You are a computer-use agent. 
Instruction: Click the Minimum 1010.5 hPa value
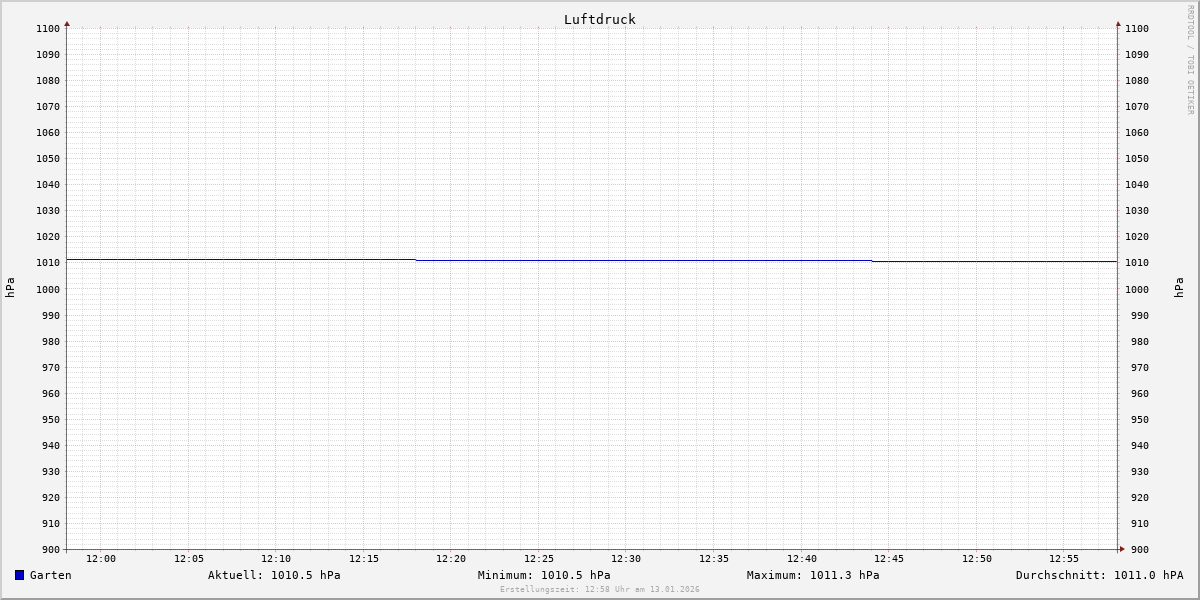pos(544,575)
